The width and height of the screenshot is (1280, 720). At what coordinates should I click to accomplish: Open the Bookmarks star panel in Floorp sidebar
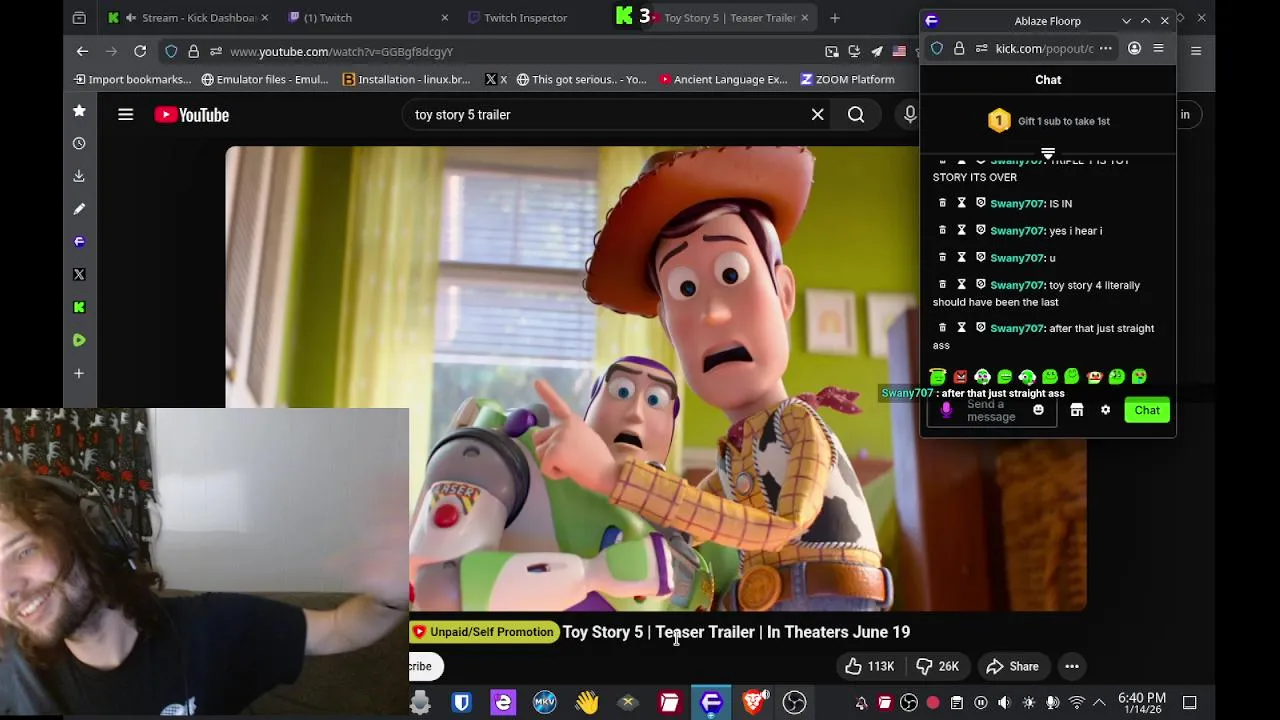tap(79, 111)
